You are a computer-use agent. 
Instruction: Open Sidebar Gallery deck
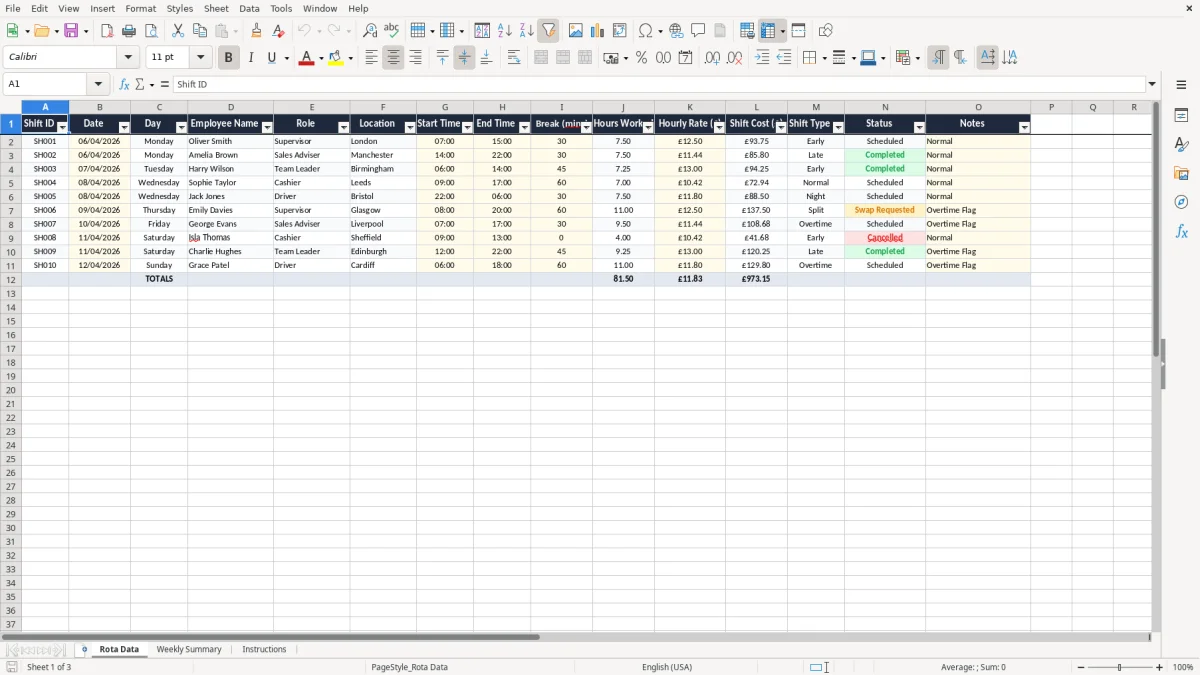click(x=1182, y=174)
